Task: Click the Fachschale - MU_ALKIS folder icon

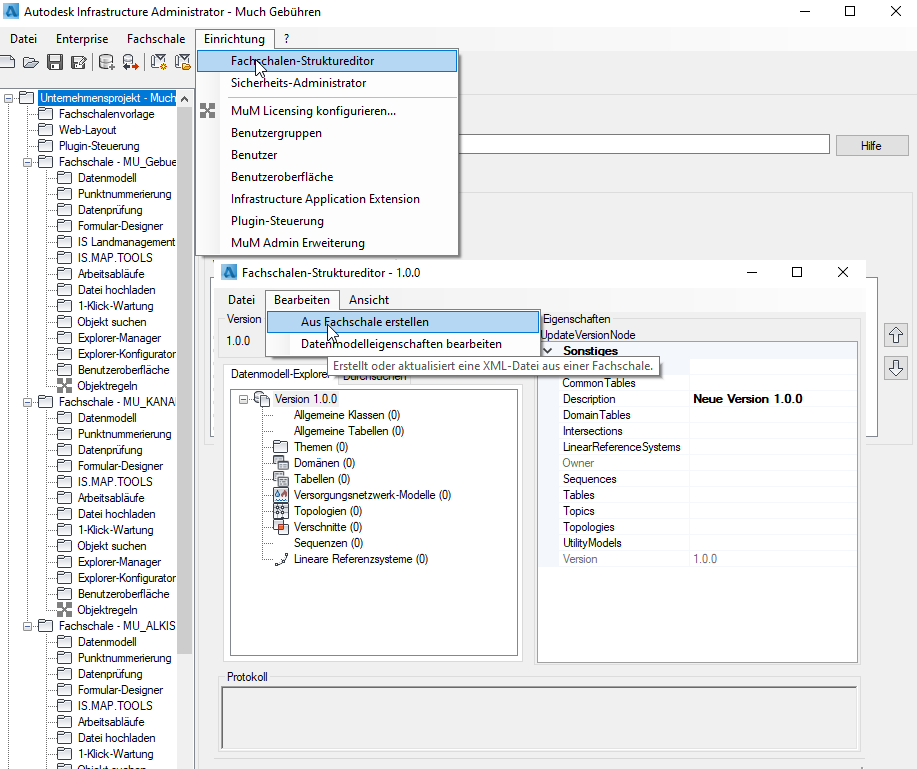Action: tap(46, 626)
